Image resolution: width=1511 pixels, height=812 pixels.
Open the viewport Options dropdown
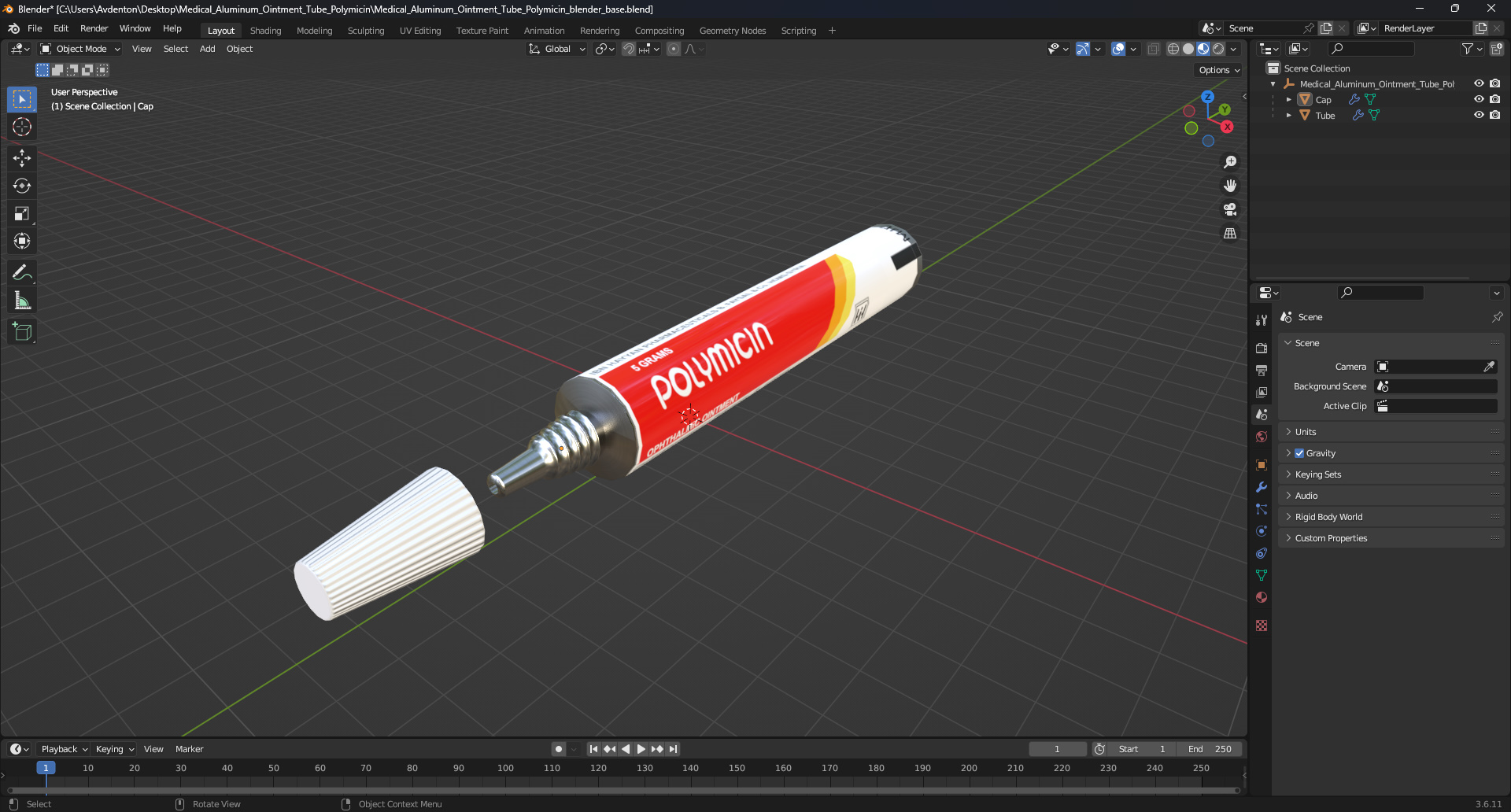pyautogui.click(x=1219, y=70)
